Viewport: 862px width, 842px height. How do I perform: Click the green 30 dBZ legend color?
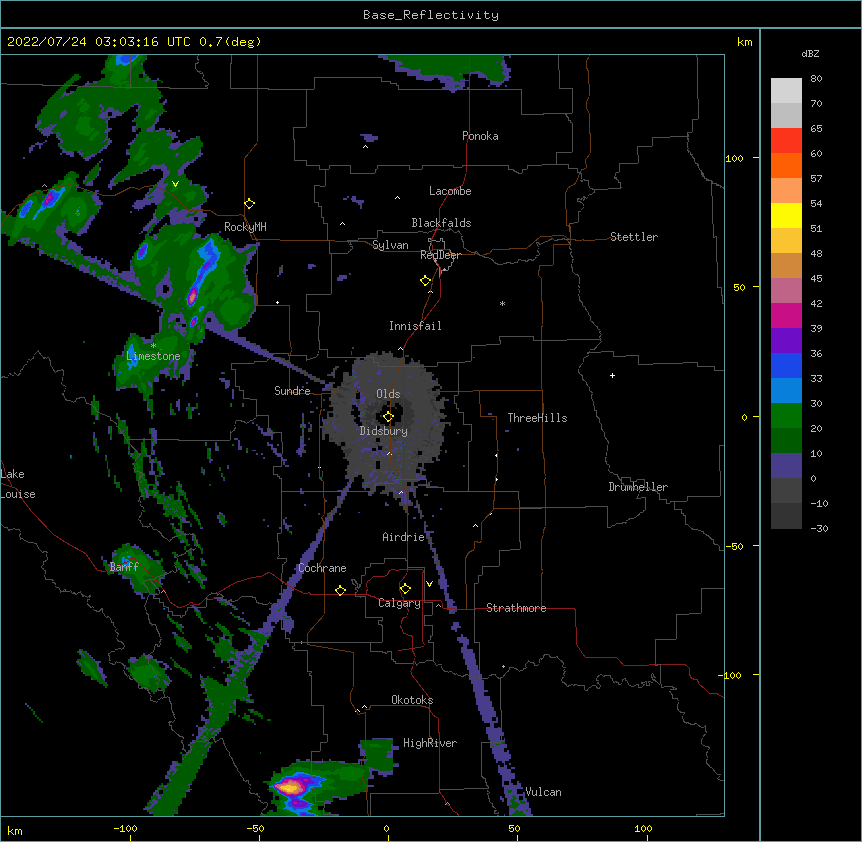786,416
